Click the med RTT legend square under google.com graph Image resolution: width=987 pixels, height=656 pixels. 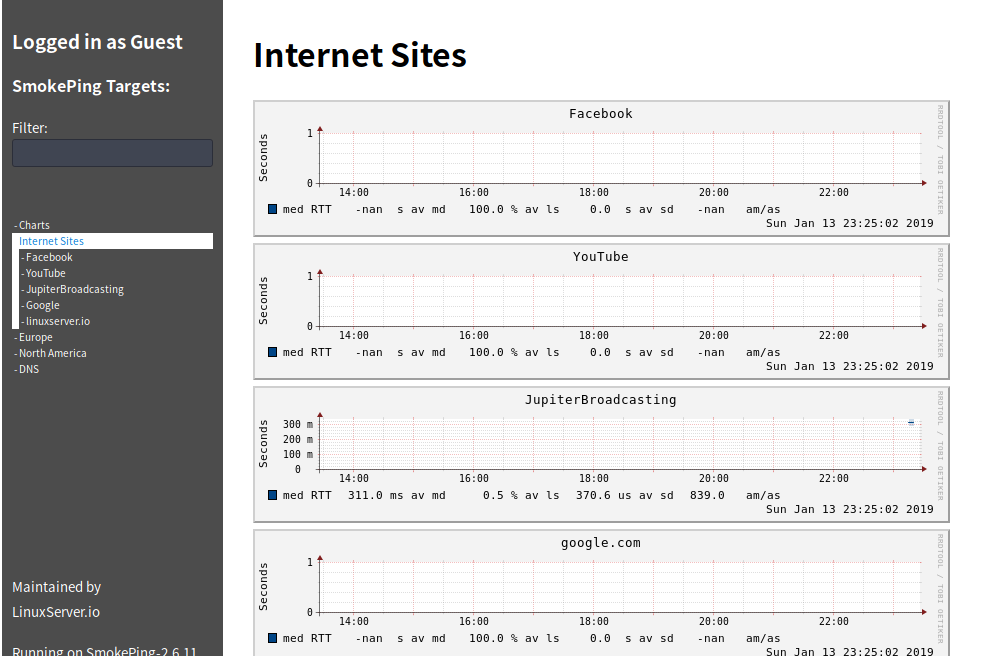pos(270,637)
